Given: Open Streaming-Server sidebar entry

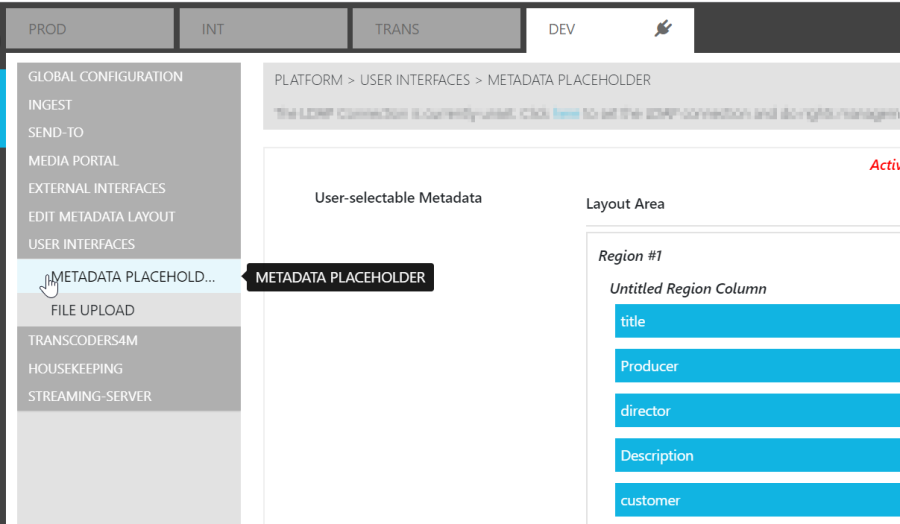Looking at the screenshot, I should pos(90,397).
